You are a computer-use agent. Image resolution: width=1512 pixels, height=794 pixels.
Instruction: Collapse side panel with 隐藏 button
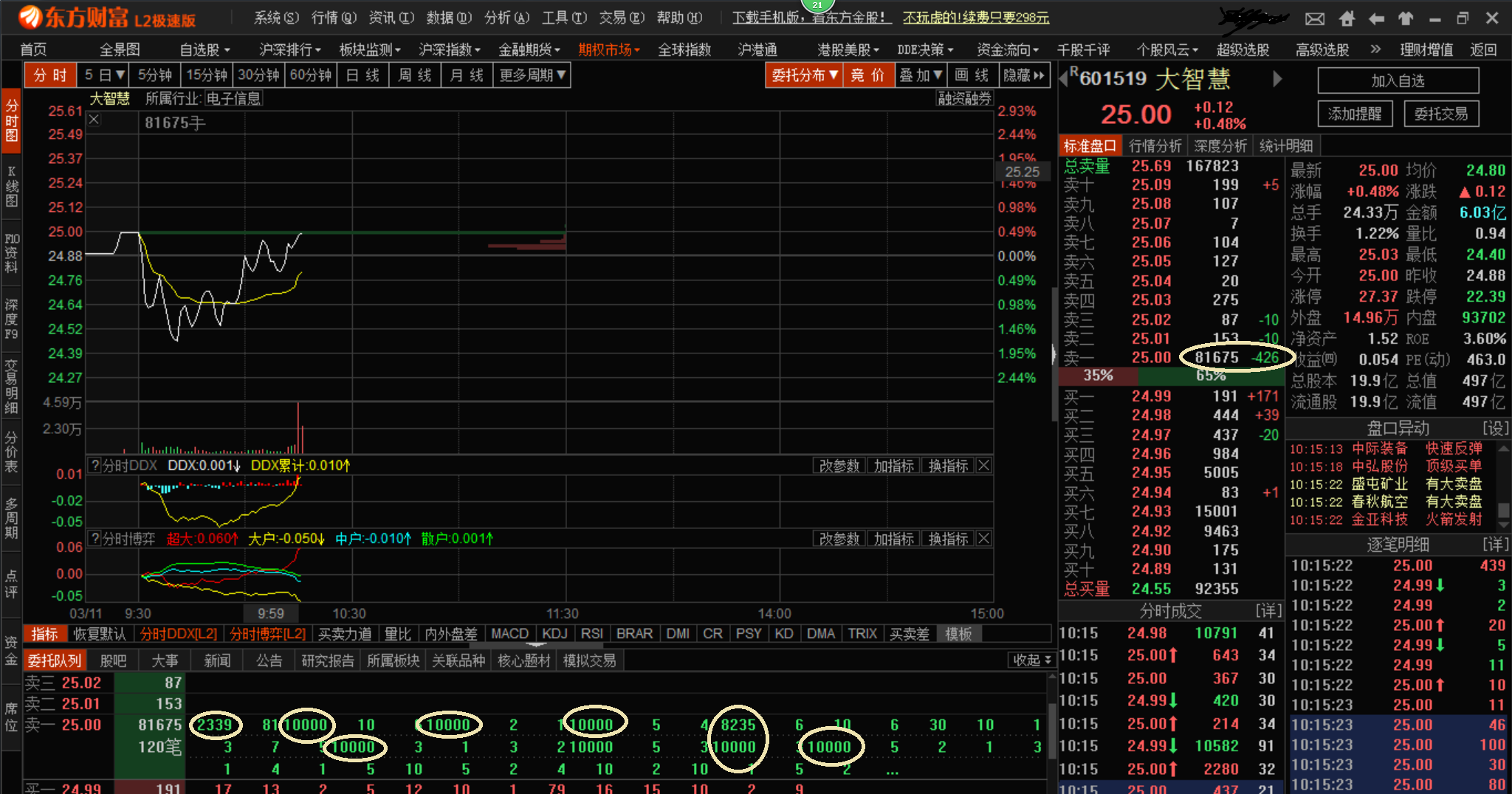coord(1024,75)
